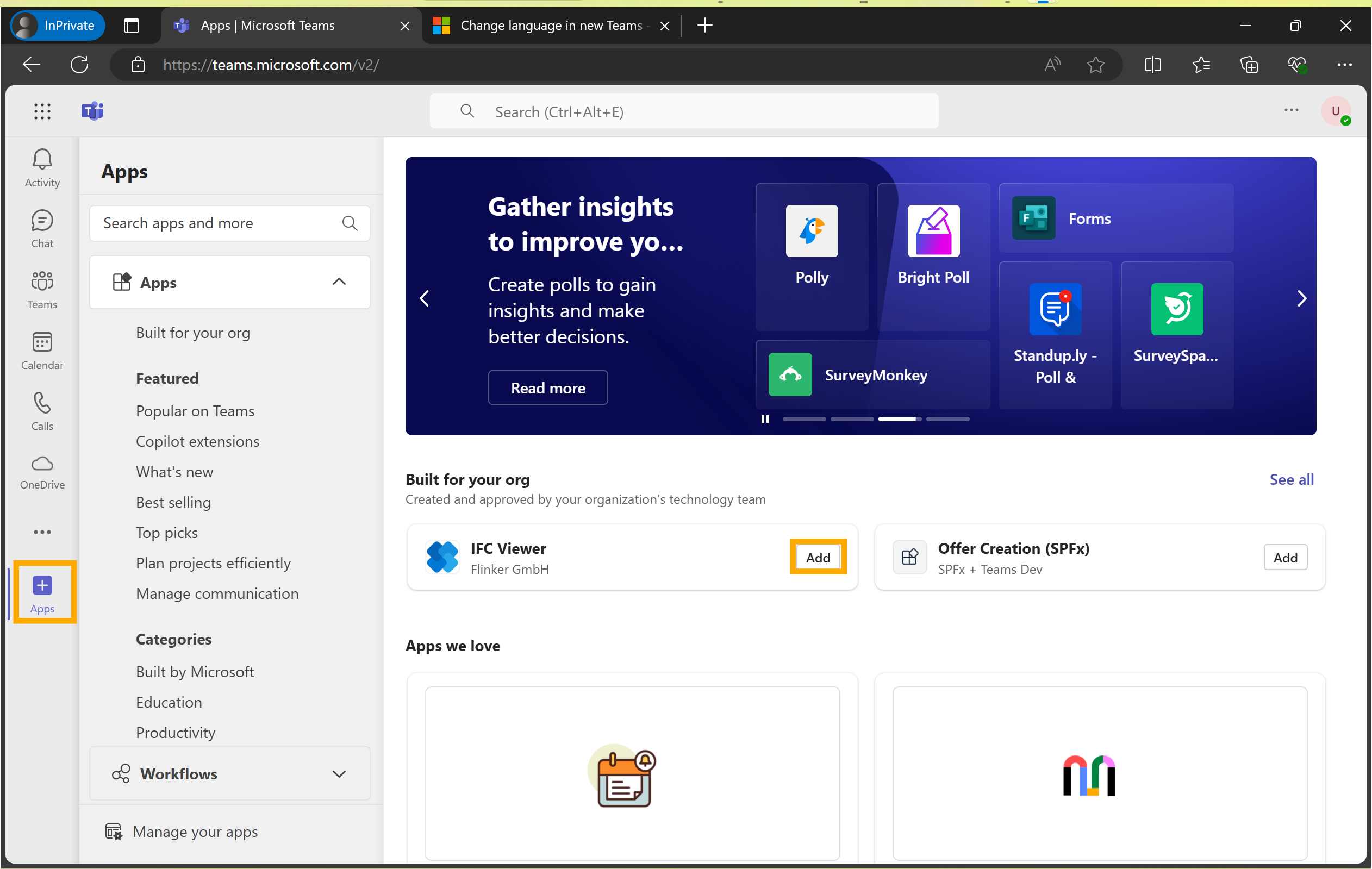Click the magnifier in Search apps box

350,223
